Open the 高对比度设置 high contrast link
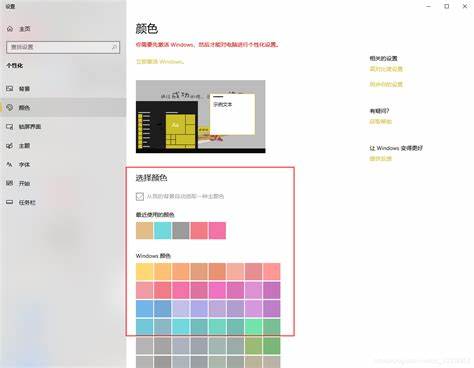The height and width of the screenshot is (368, 474). (386, 69)
